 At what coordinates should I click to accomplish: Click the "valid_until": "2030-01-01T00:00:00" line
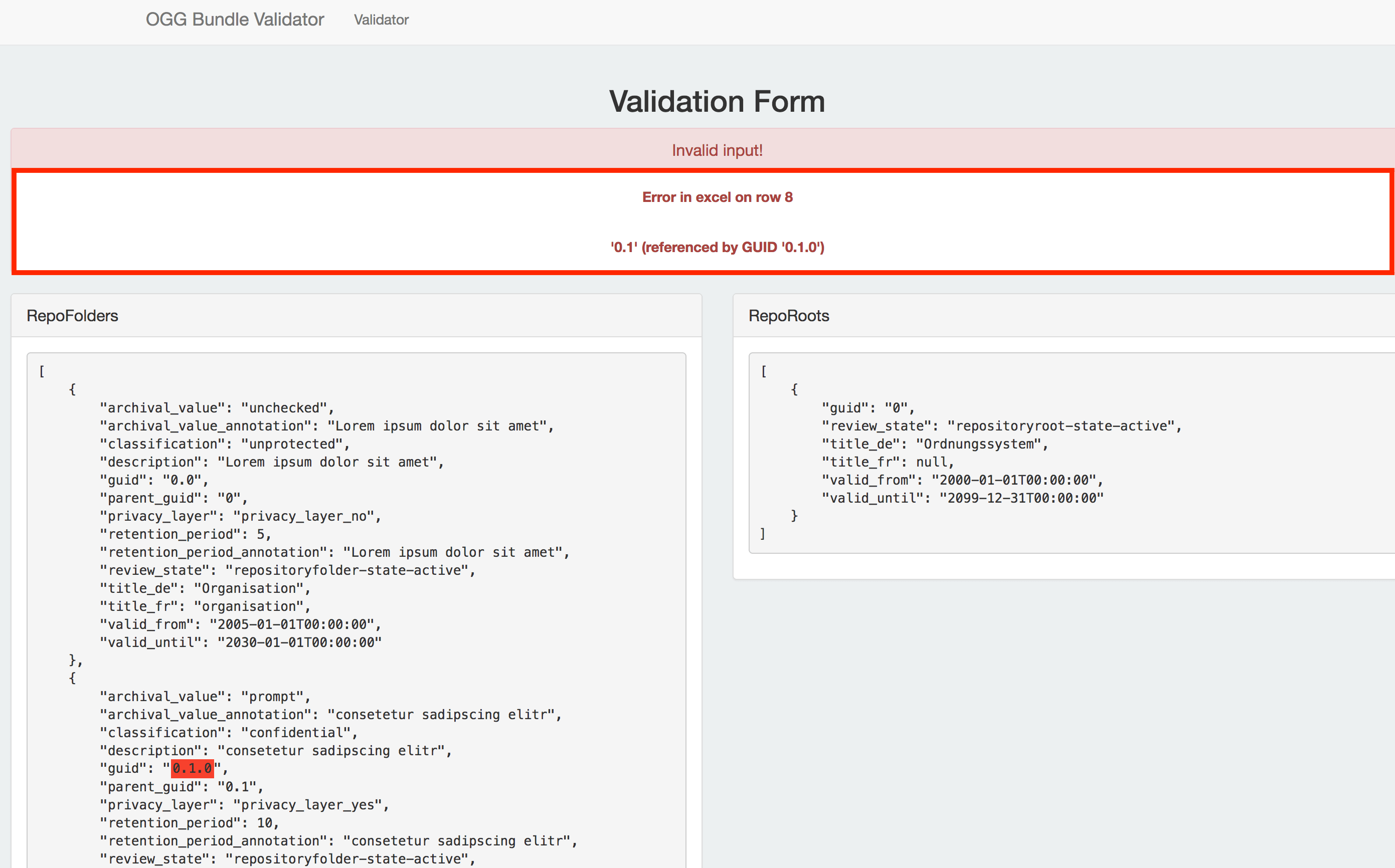[241, 642]
